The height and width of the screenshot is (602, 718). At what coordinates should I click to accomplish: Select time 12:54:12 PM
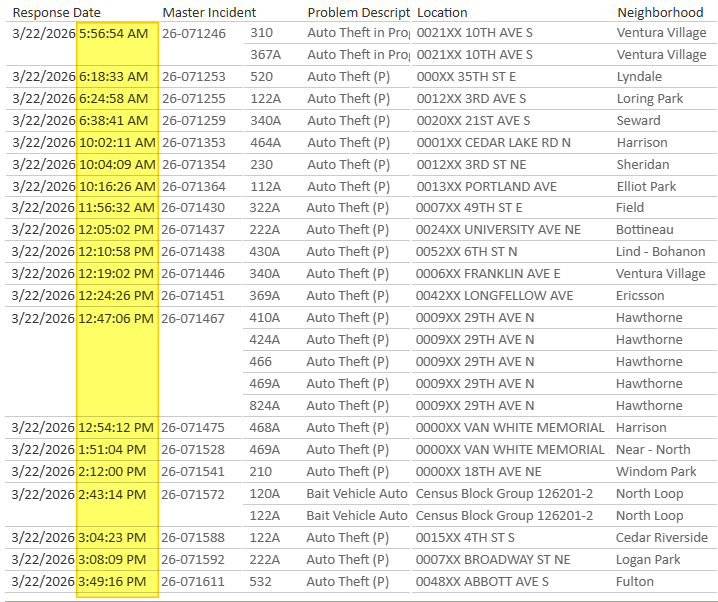coord(116,427)
